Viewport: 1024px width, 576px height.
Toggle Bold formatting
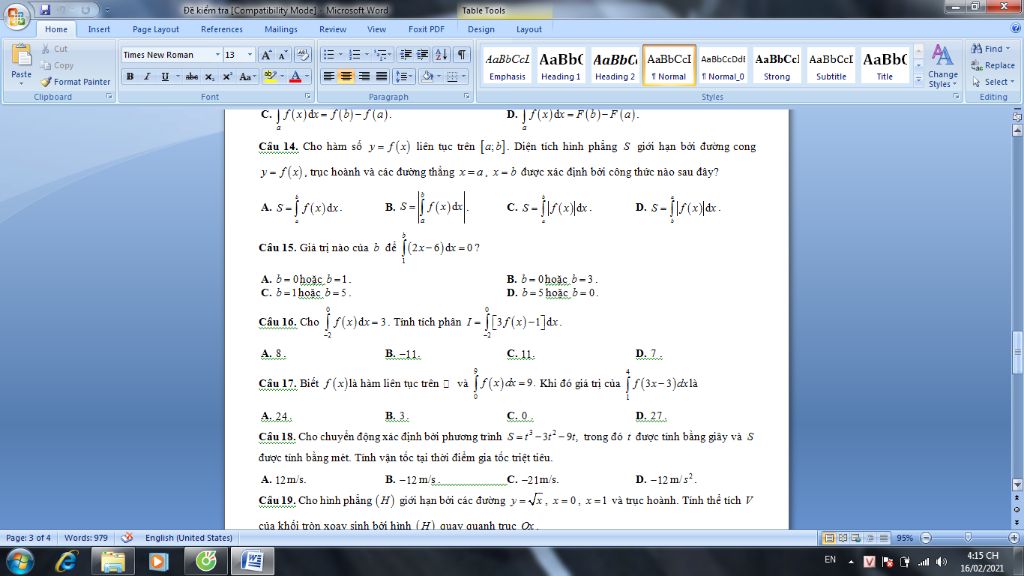pos(130,76)
